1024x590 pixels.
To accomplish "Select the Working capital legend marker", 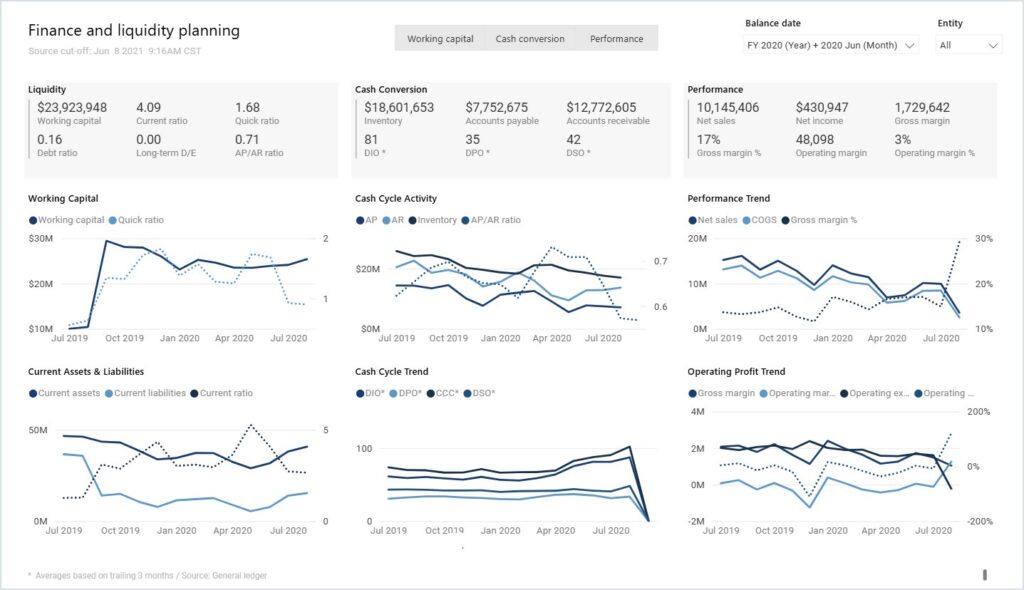I will tap(33, 220).
